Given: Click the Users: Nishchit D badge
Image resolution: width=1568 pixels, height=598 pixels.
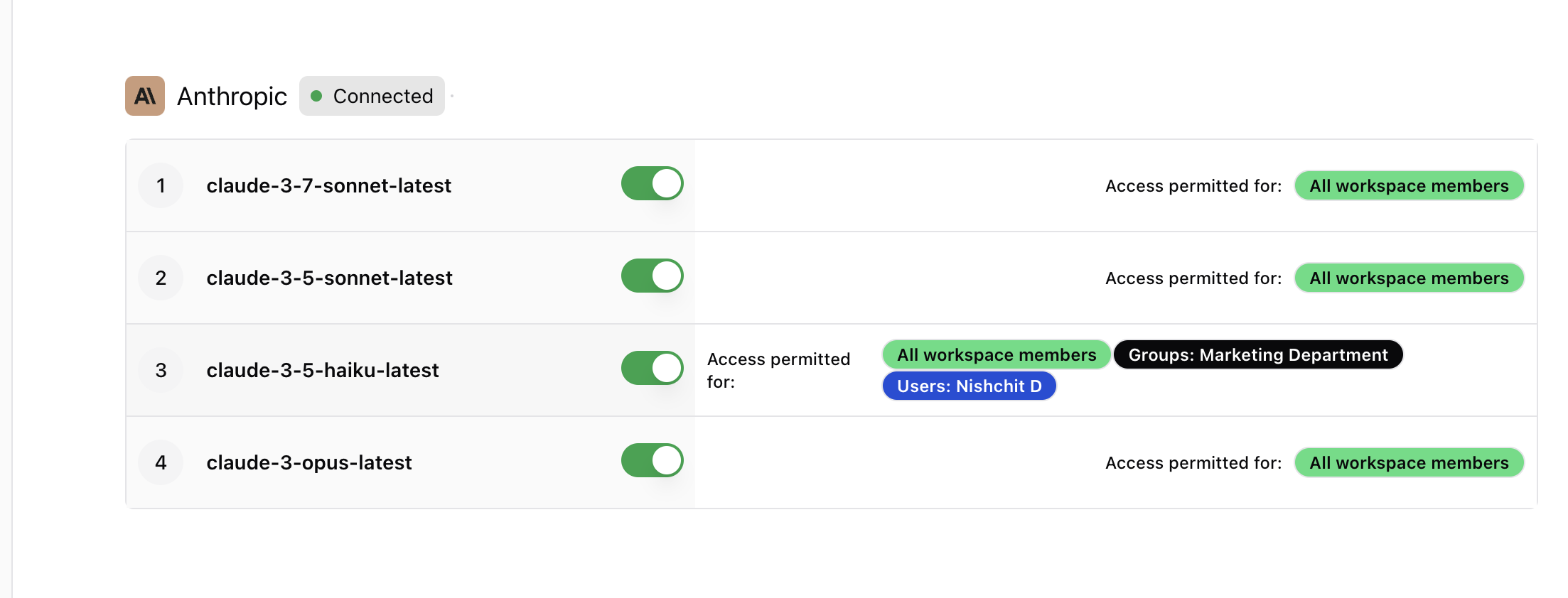Looking at the screenshot, I should 969,386.
